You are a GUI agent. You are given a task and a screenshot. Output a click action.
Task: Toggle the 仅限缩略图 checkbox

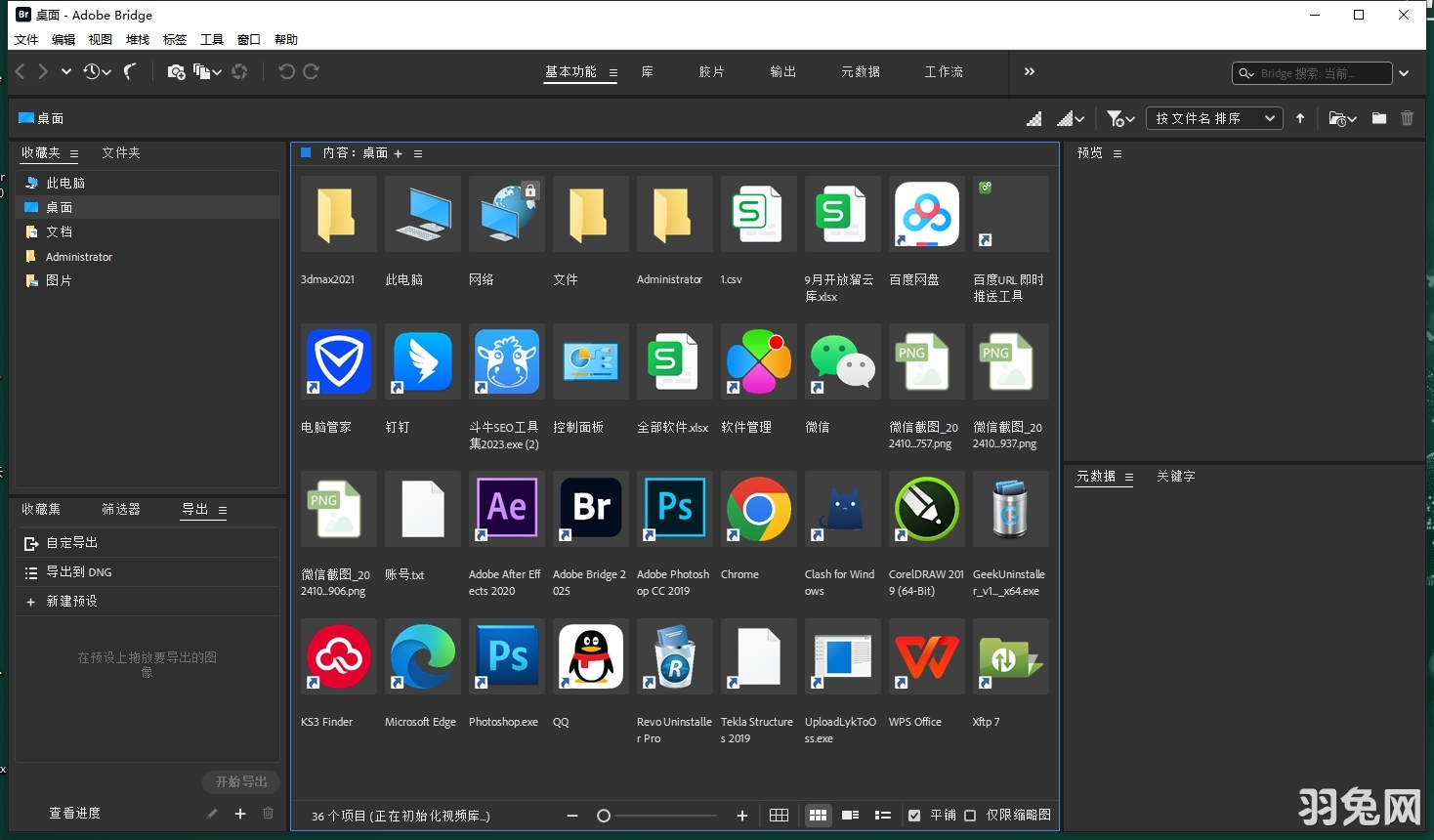(x=970, y=815)
